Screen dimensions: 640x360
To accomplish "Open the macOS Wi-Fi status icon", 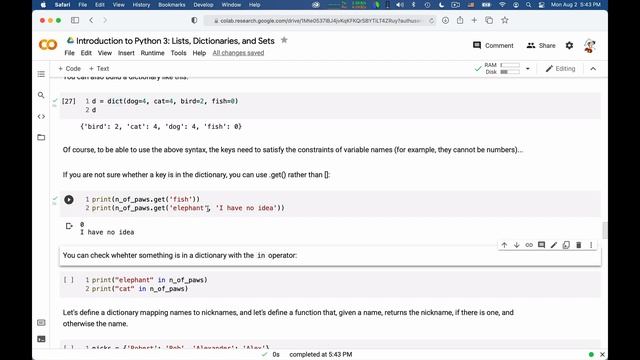I will (x=502, y=5).
